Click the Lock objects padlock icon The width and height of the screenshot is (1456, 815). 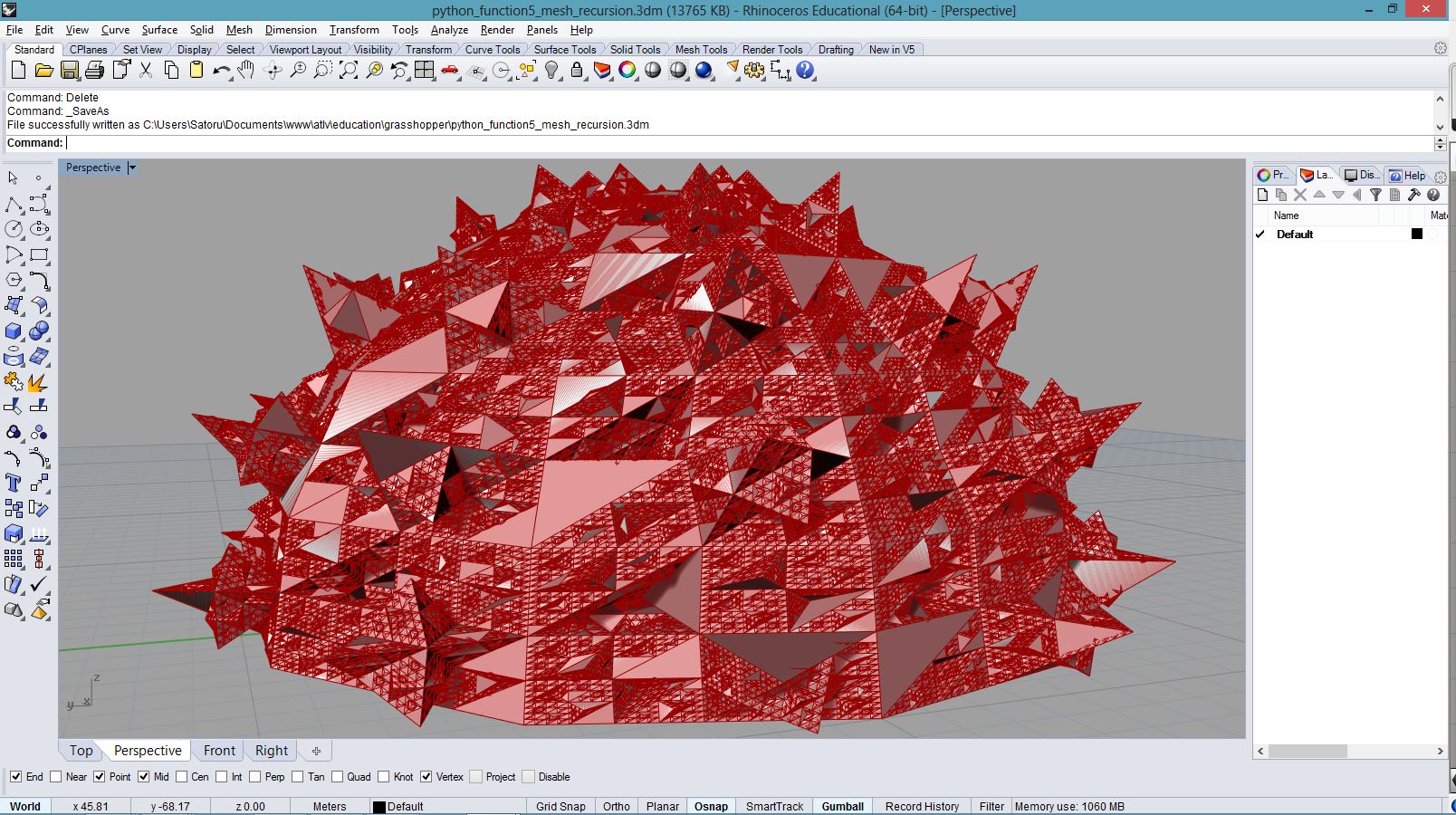577,71
